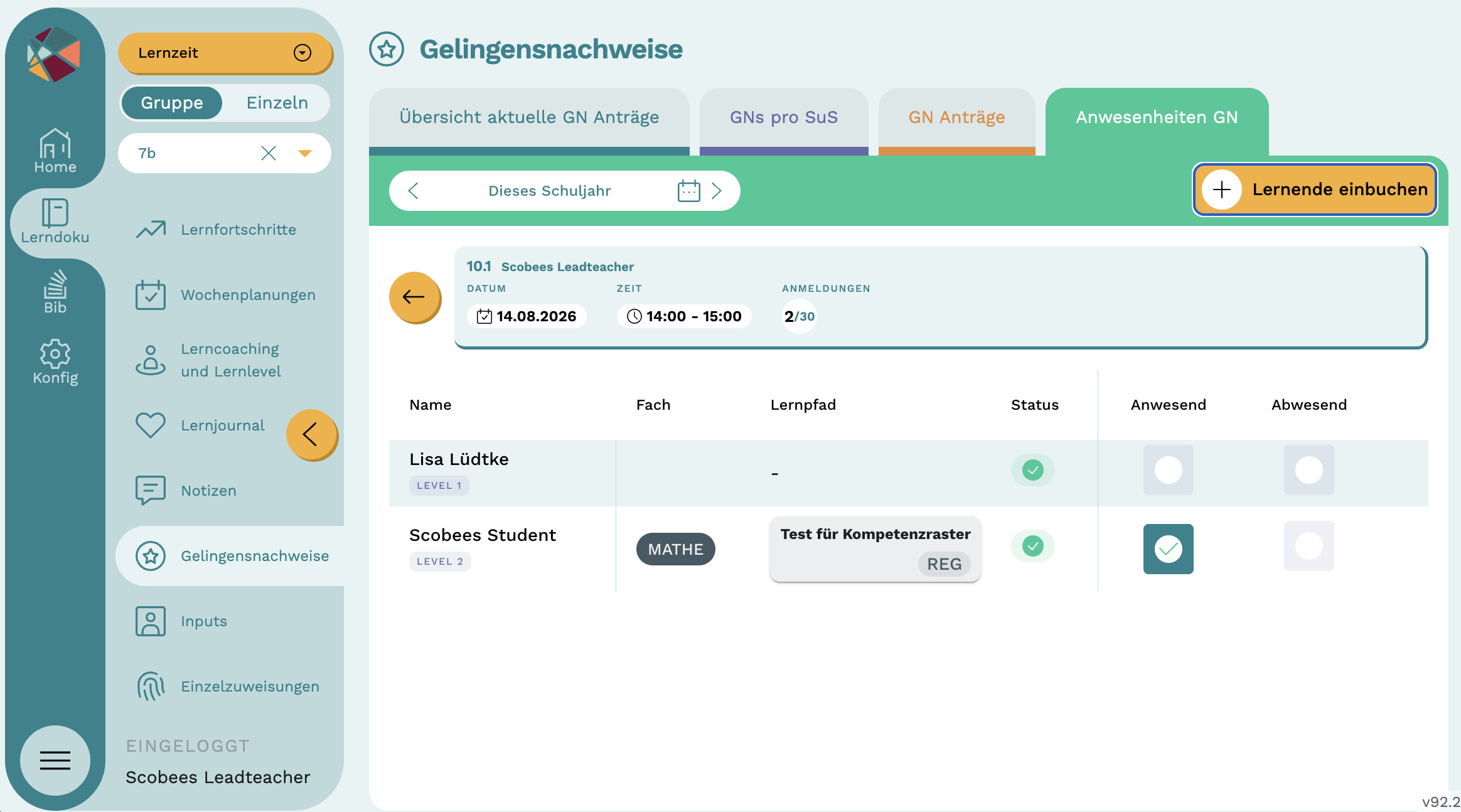
Task: Open Notizen speech bubble icon
Action: 151,490
